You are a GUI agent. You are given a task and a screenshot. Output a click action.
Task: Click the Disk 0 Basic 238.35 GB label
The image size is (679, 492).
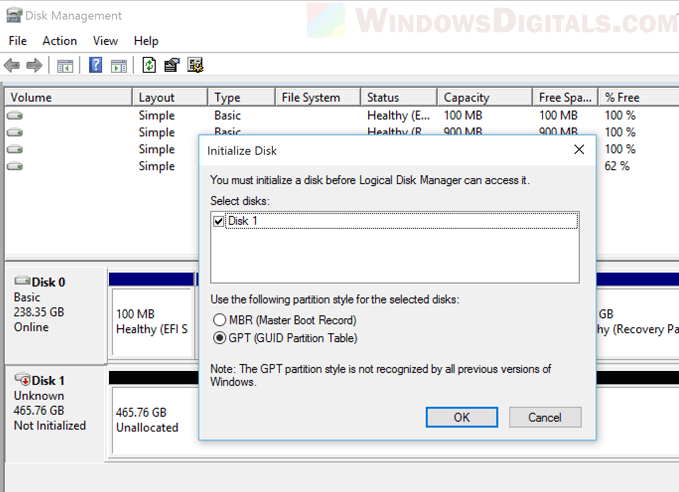pos(55,315)
